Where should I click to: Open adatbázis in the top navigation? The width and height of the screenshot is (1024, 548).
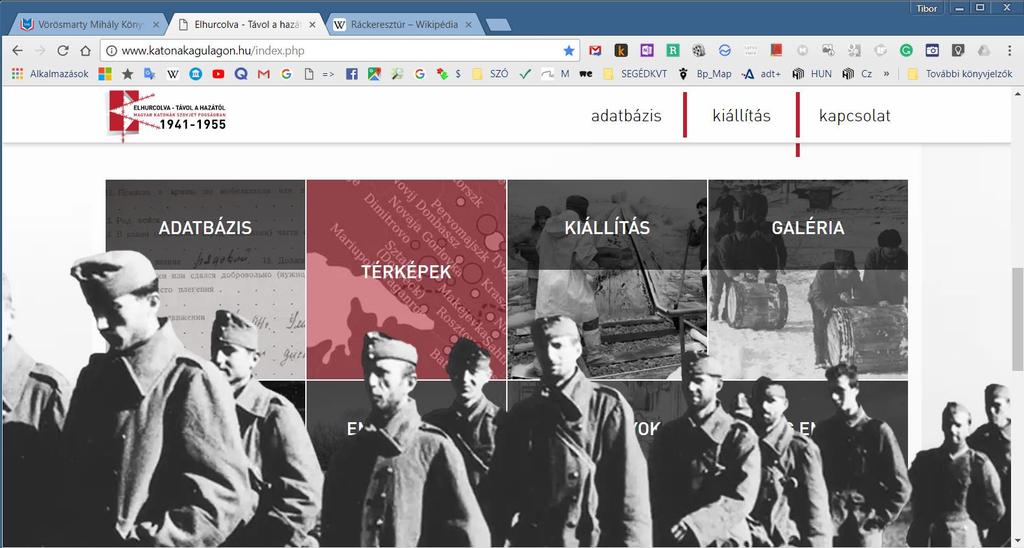[626, 116]
